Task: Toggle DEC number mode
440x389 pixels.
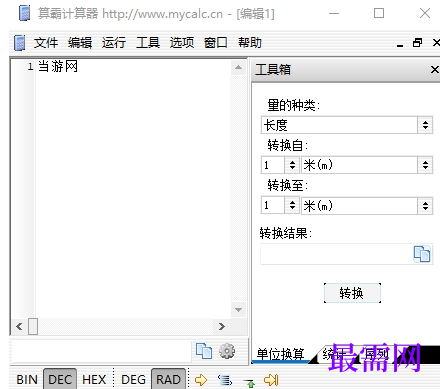Action: (60, 379)
